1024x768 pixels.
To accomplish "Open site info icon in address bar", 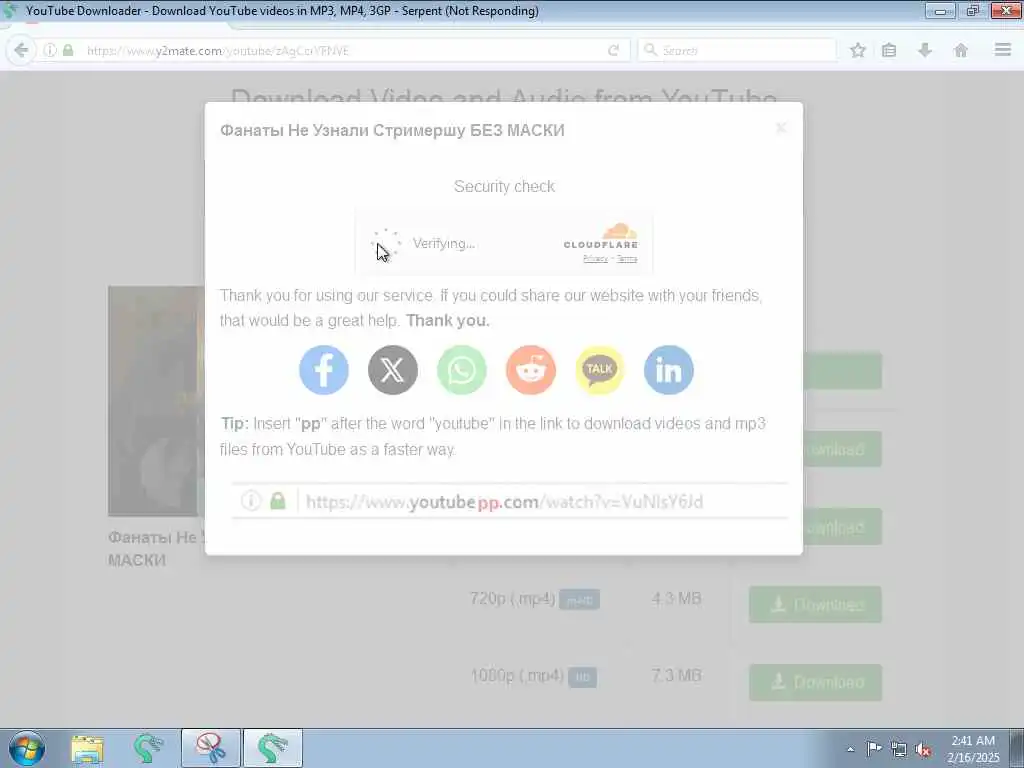I will pos(50,50).
